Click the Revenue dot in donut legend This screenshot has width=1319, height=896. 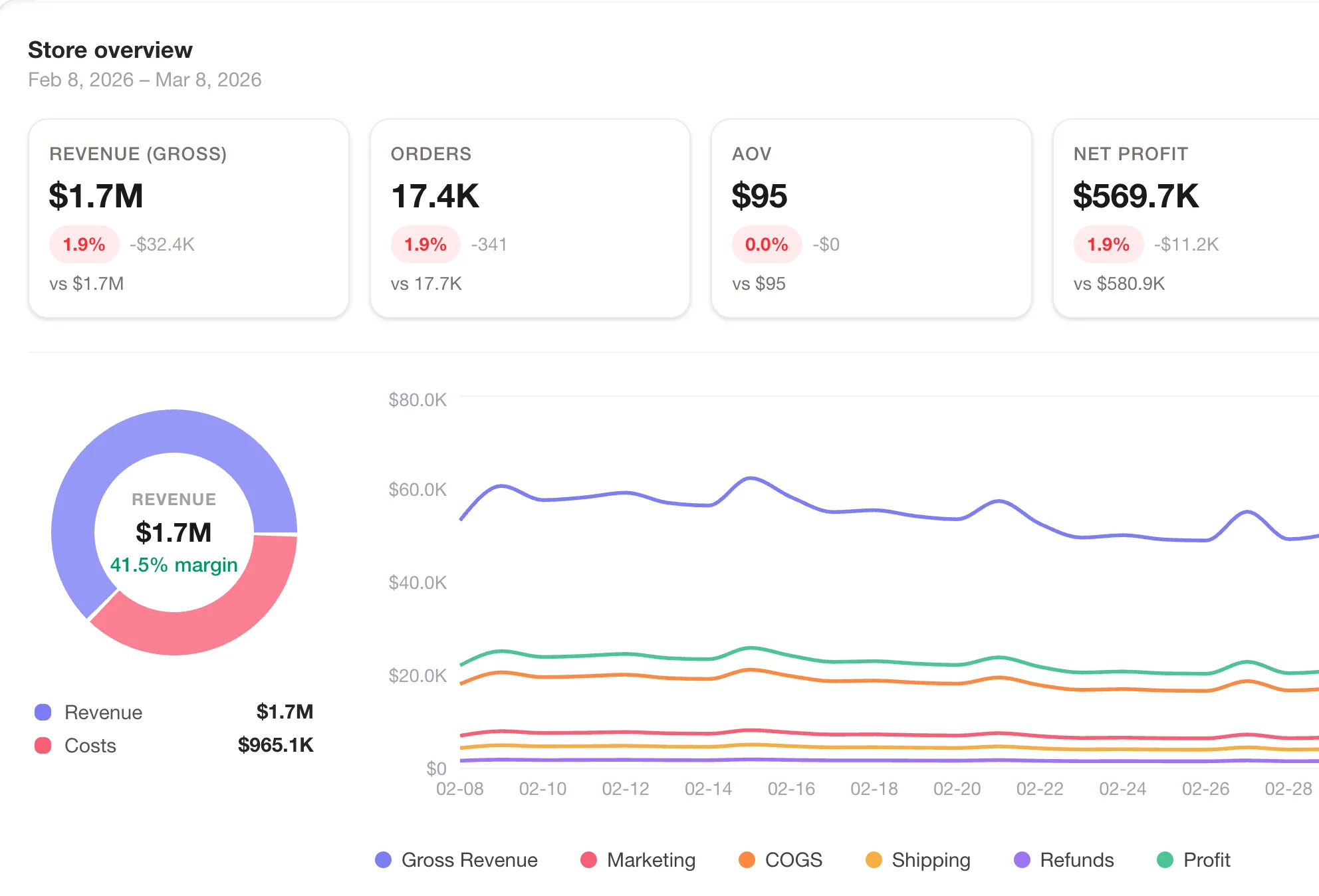click(x=43, y=713)
